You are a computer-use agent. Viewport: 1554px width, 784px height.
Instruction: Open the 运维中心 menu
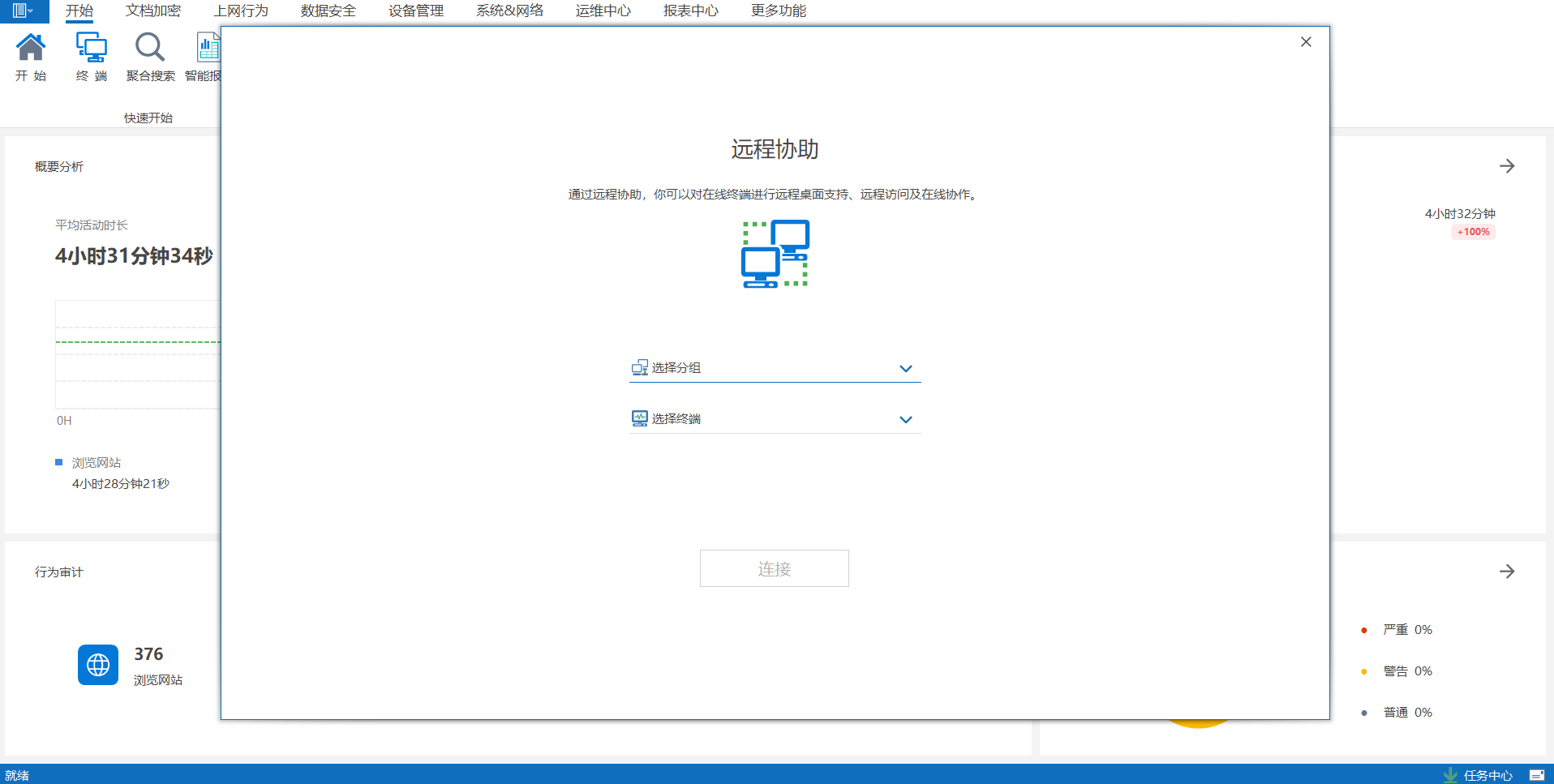point(603,11)
